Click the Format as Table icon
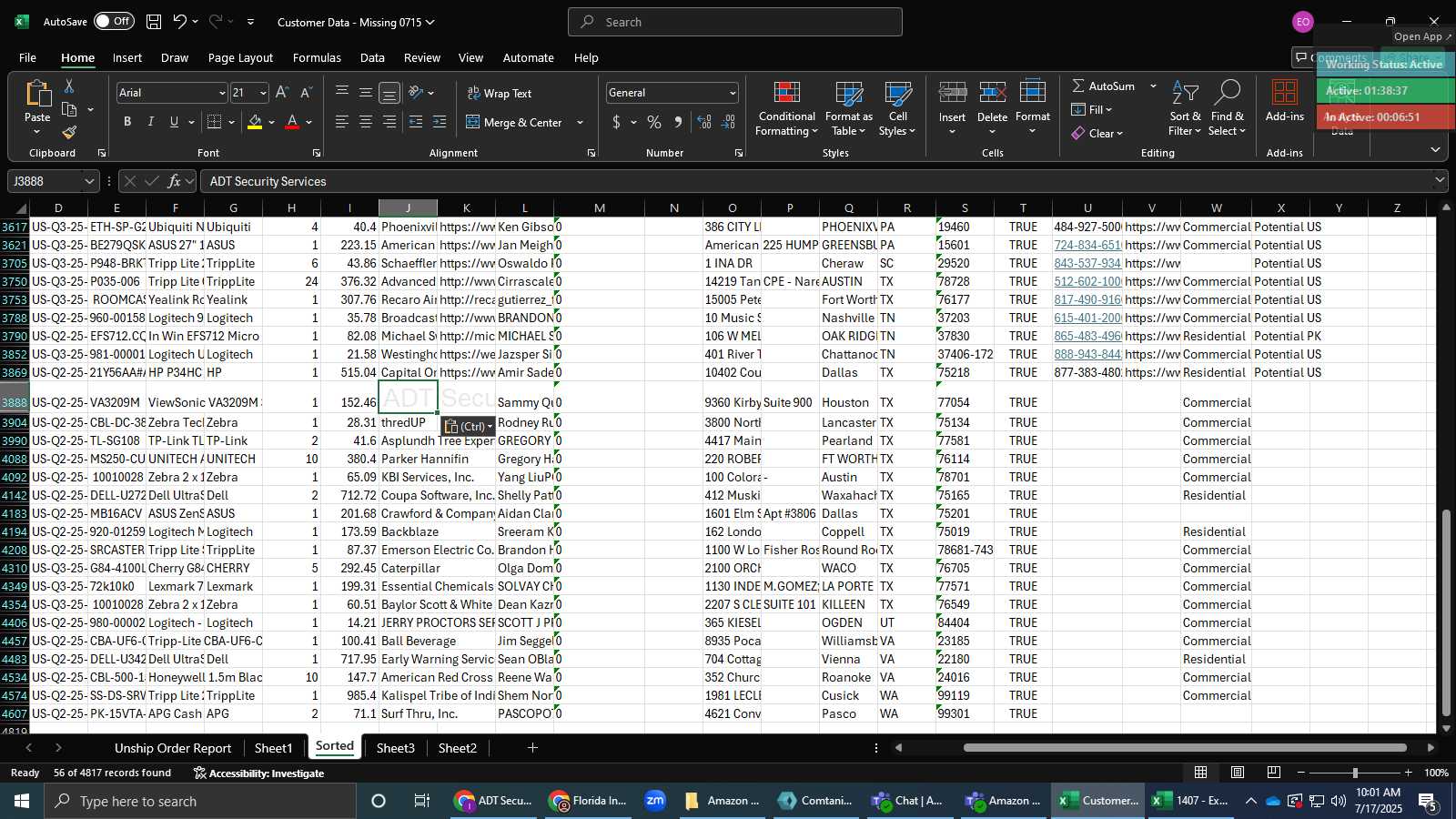This screenshot has width=1456, height=819. 849,94
